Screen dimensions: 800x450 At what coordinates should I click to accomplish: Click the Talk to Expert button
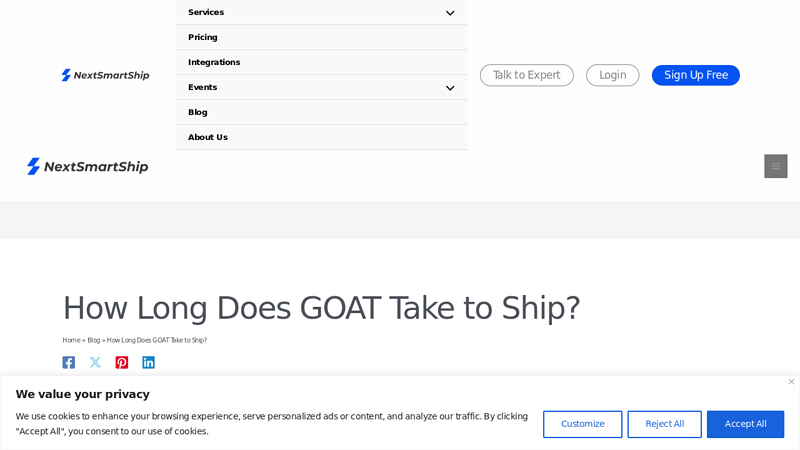click(527, 75)
